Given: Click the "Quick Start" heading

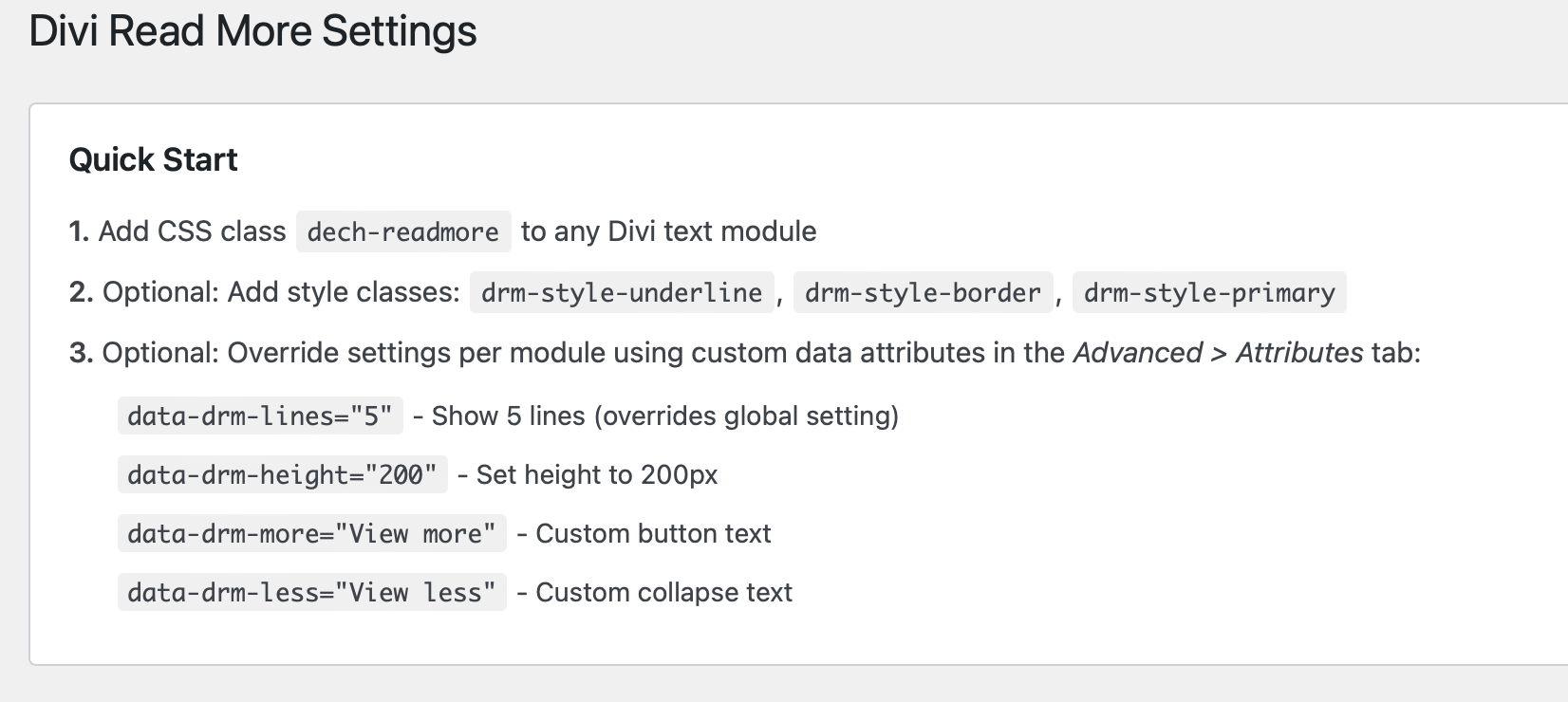Looking at the screenshot, I should (x=153, y=159).
